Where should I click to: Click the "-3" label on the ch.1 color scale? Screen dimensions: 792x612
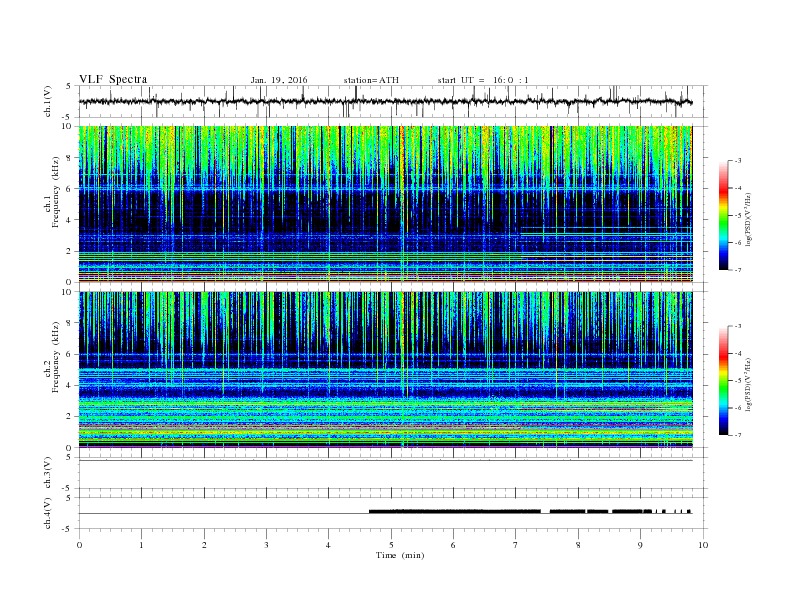click(737, 161)
